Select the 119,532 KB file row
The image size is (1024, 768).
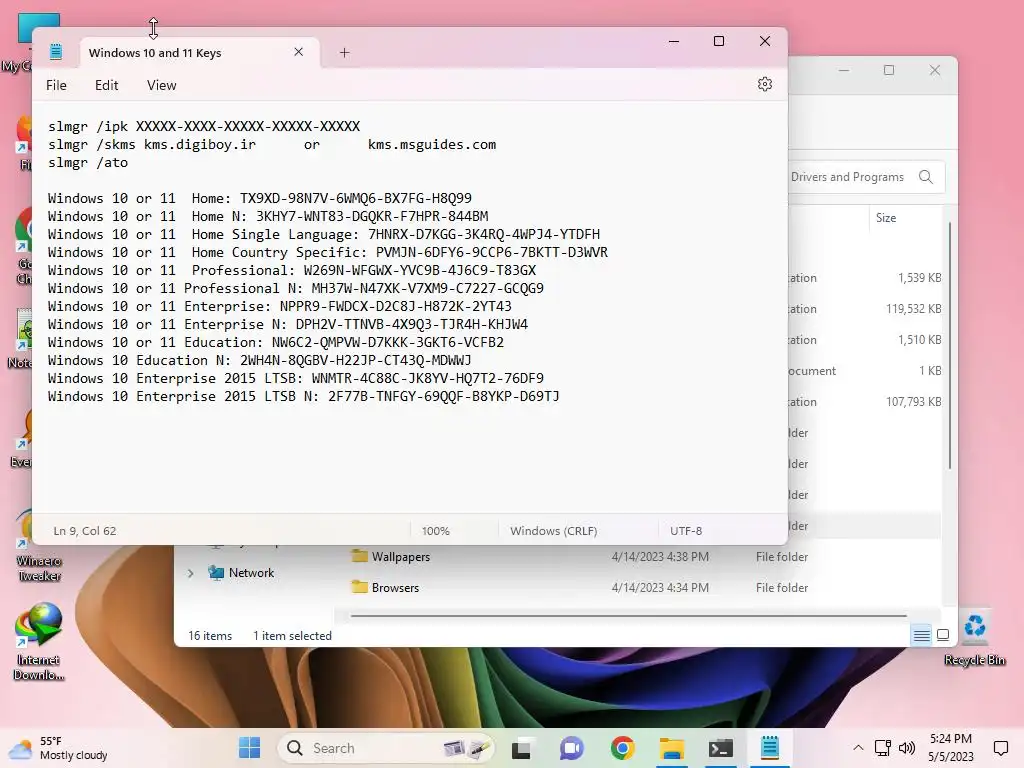865,309
